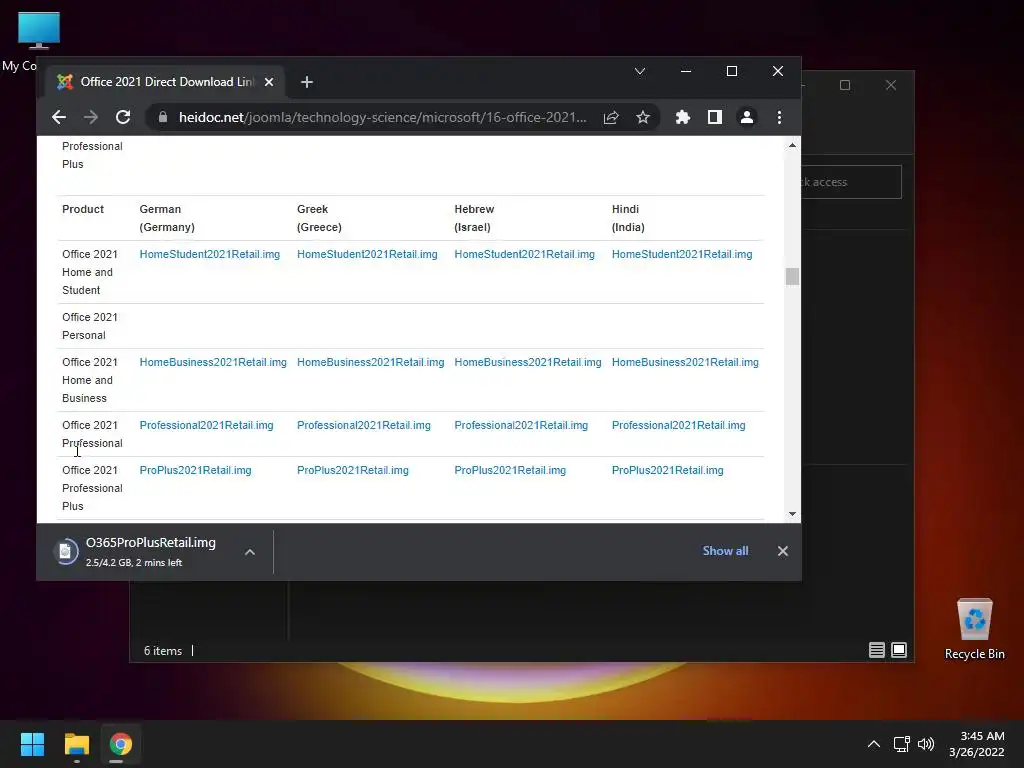Open Chrome side panel icon
The height and width of the screenshot is (768, 1024).
click(x=715, y=118)
